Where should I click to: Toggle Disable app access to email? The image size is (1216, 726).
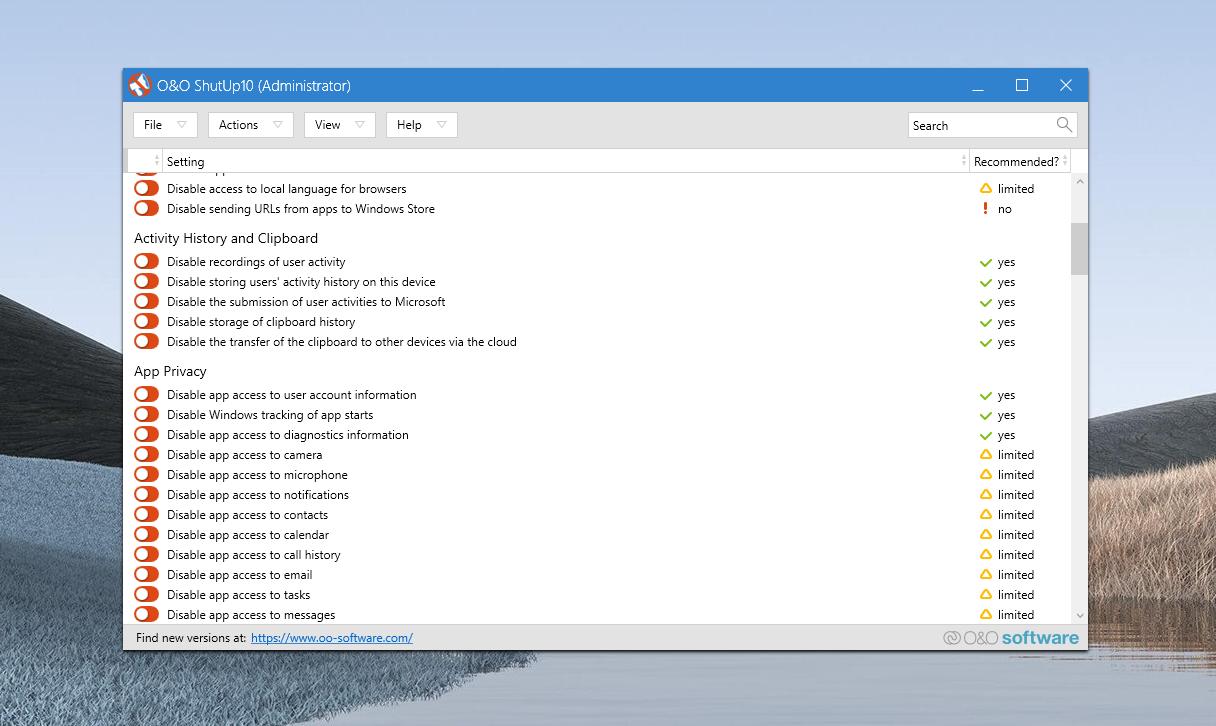(147, 574)
